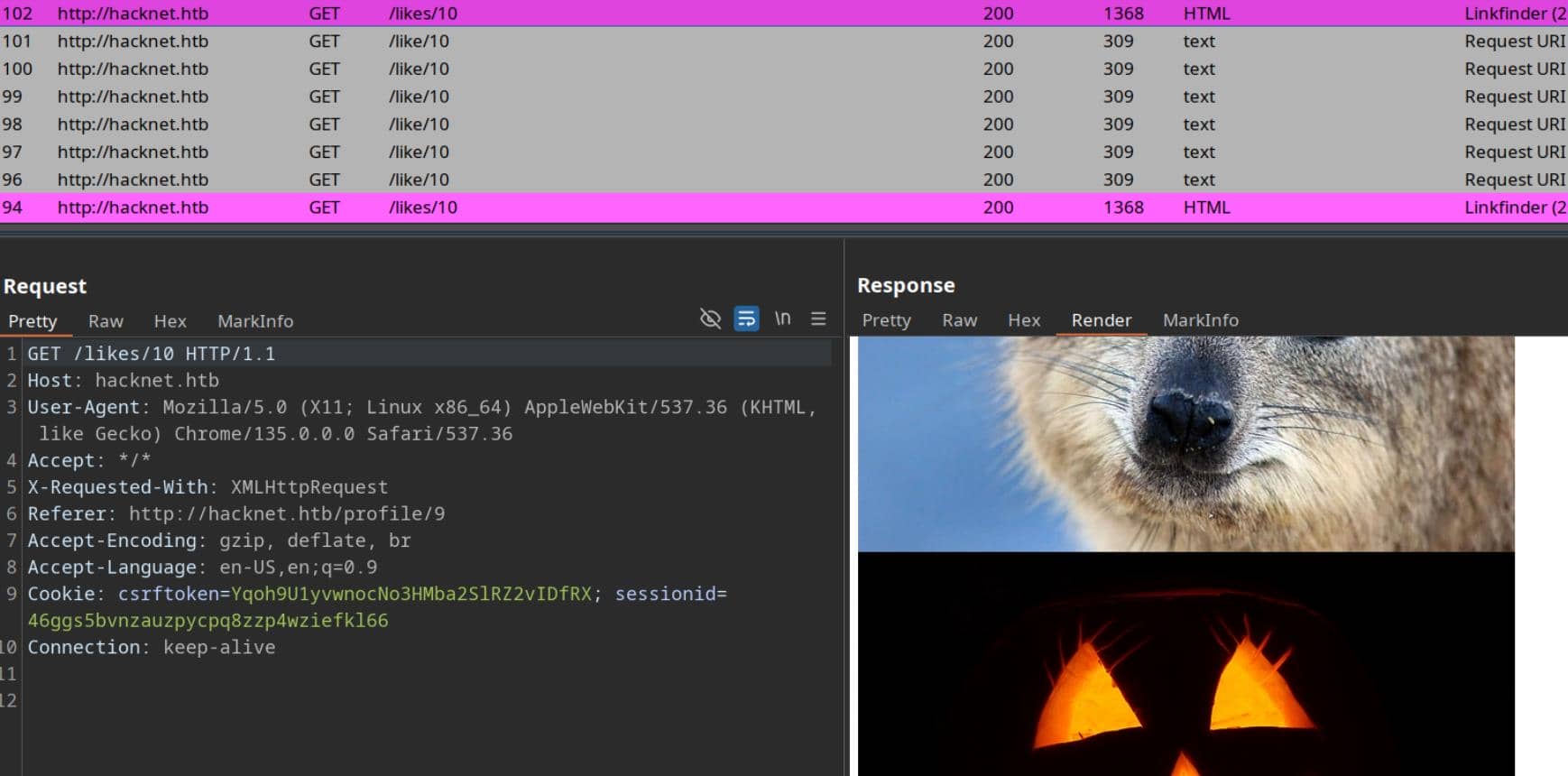Switch to Response Hex tab
Image resolution: width=1568 pixels, height=776 pixels.
(1024, 320)
